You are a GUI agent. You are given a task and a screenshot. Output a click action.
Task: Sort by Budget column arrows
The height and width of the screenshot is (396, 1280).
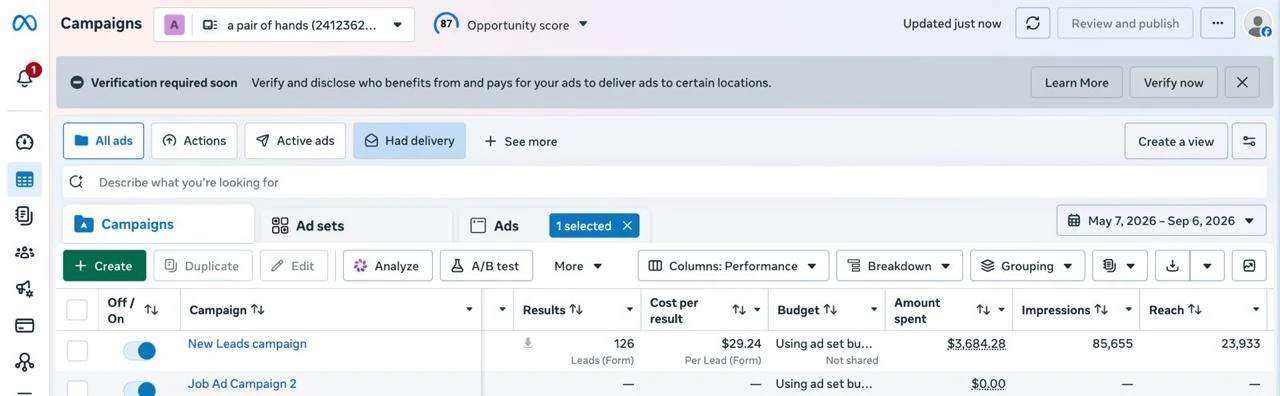point(830,310)
